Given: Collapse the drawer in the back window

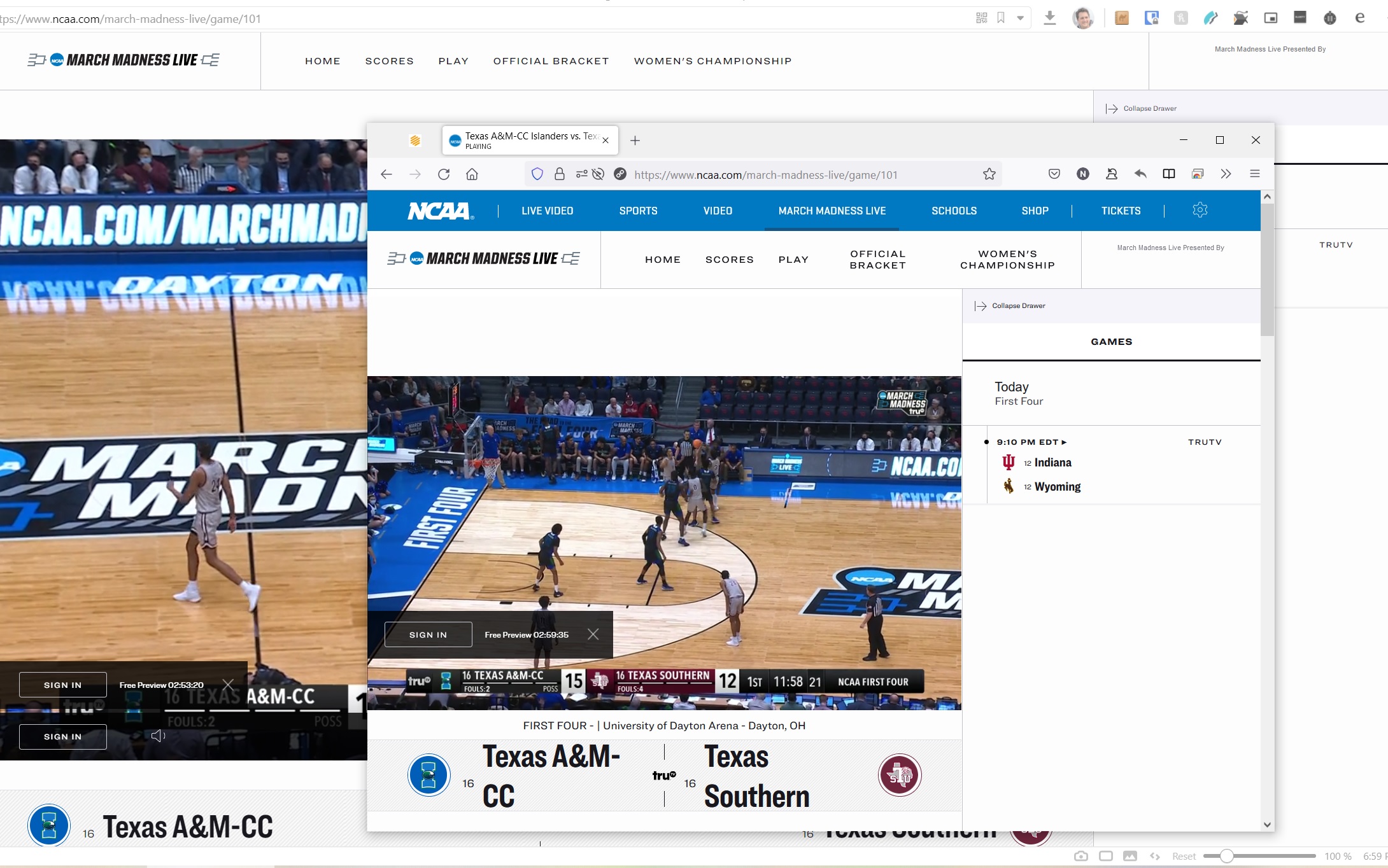Looking at the screenshot, I should click(1141, 109).
